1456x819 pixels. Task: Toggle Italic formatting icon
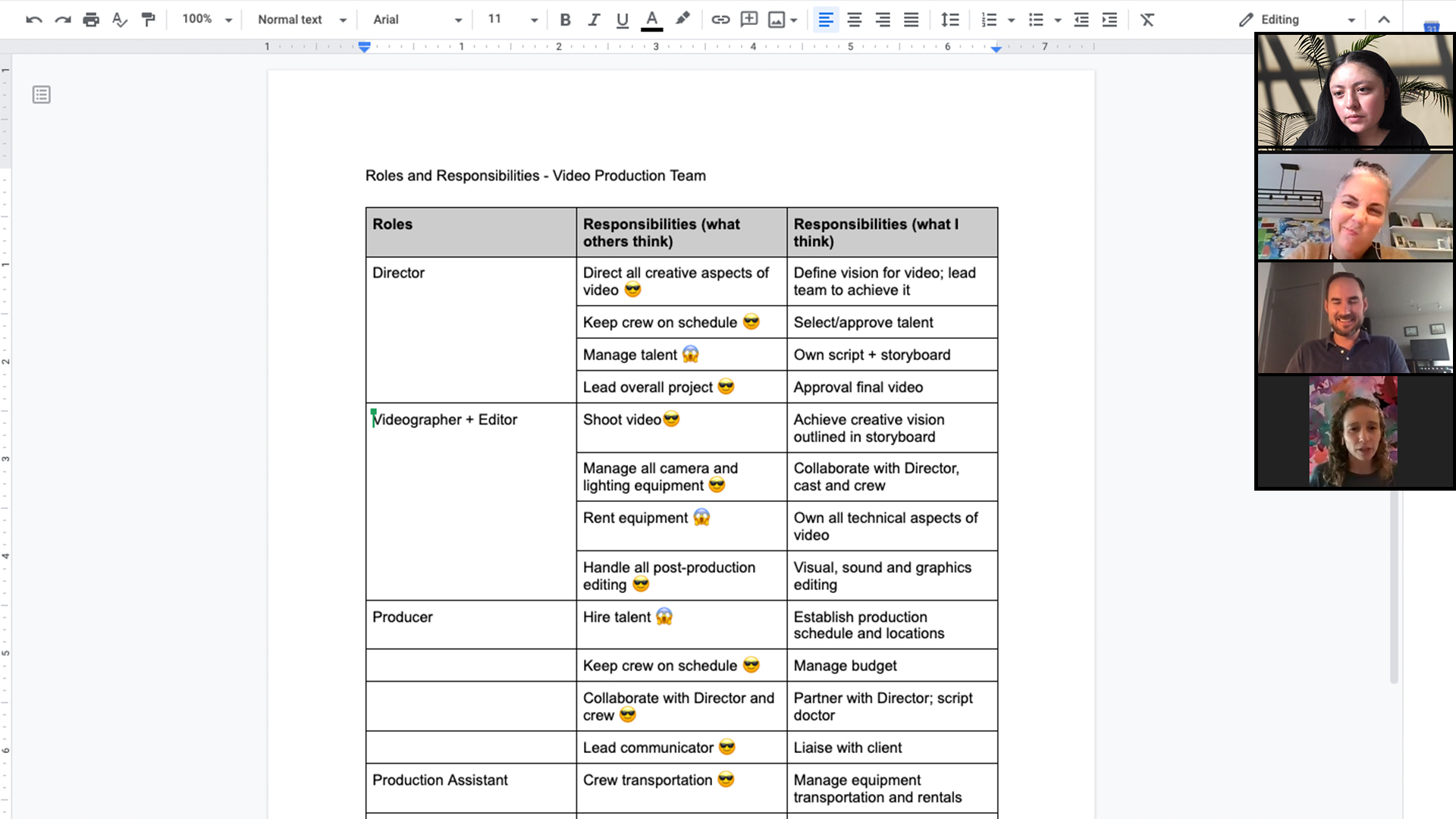[x=591, y=19]
